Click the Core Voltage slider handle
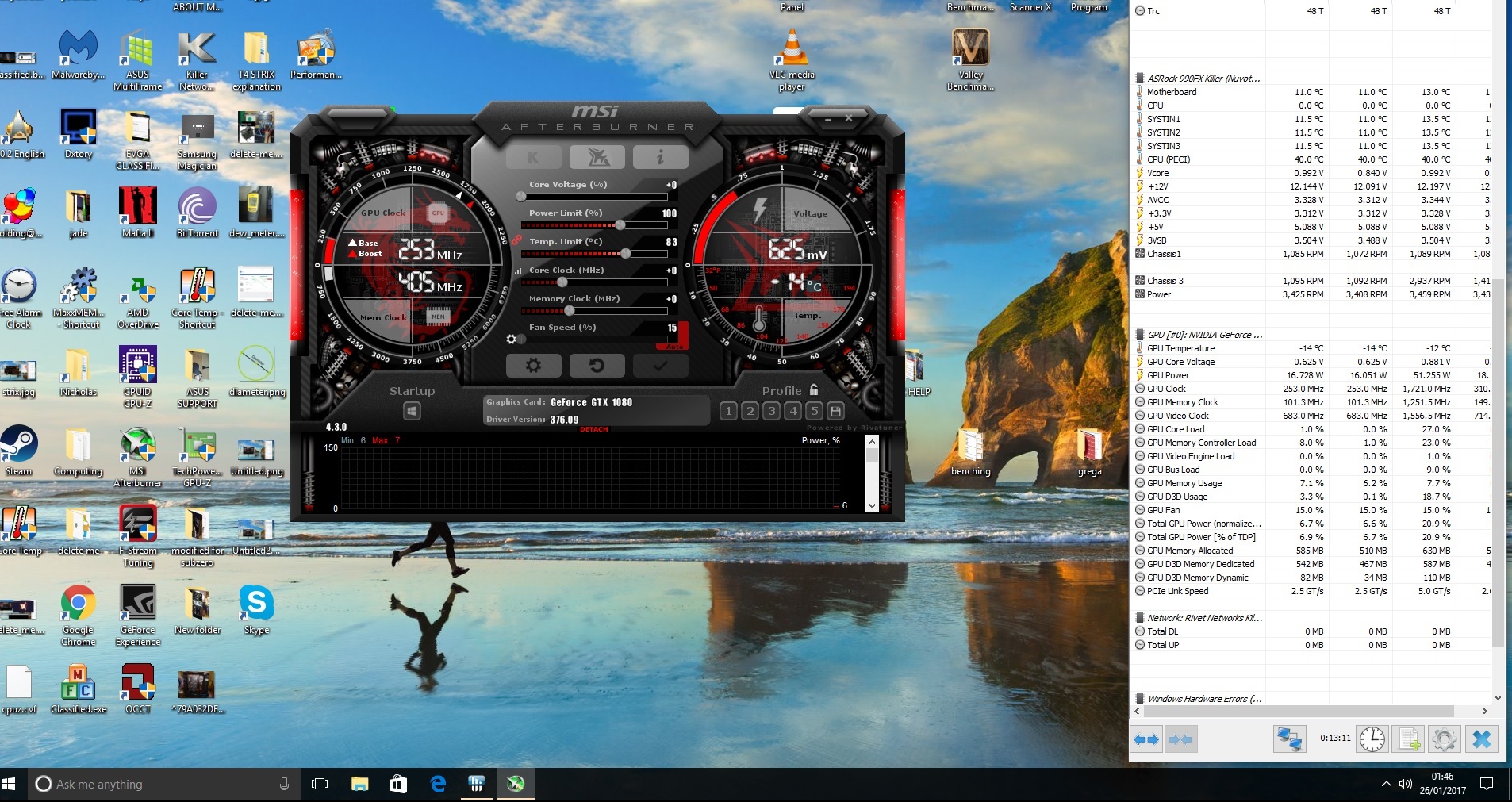Screen dimensions: 1512x802 (521, 197)
